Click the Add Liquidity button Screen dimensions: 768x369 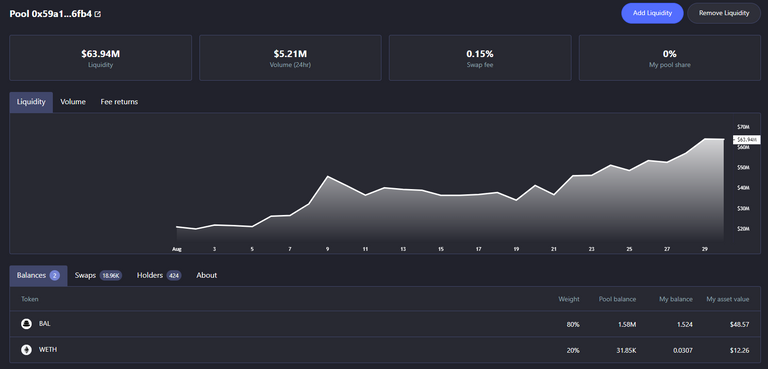pyautogui.click(x=652, y=13)
